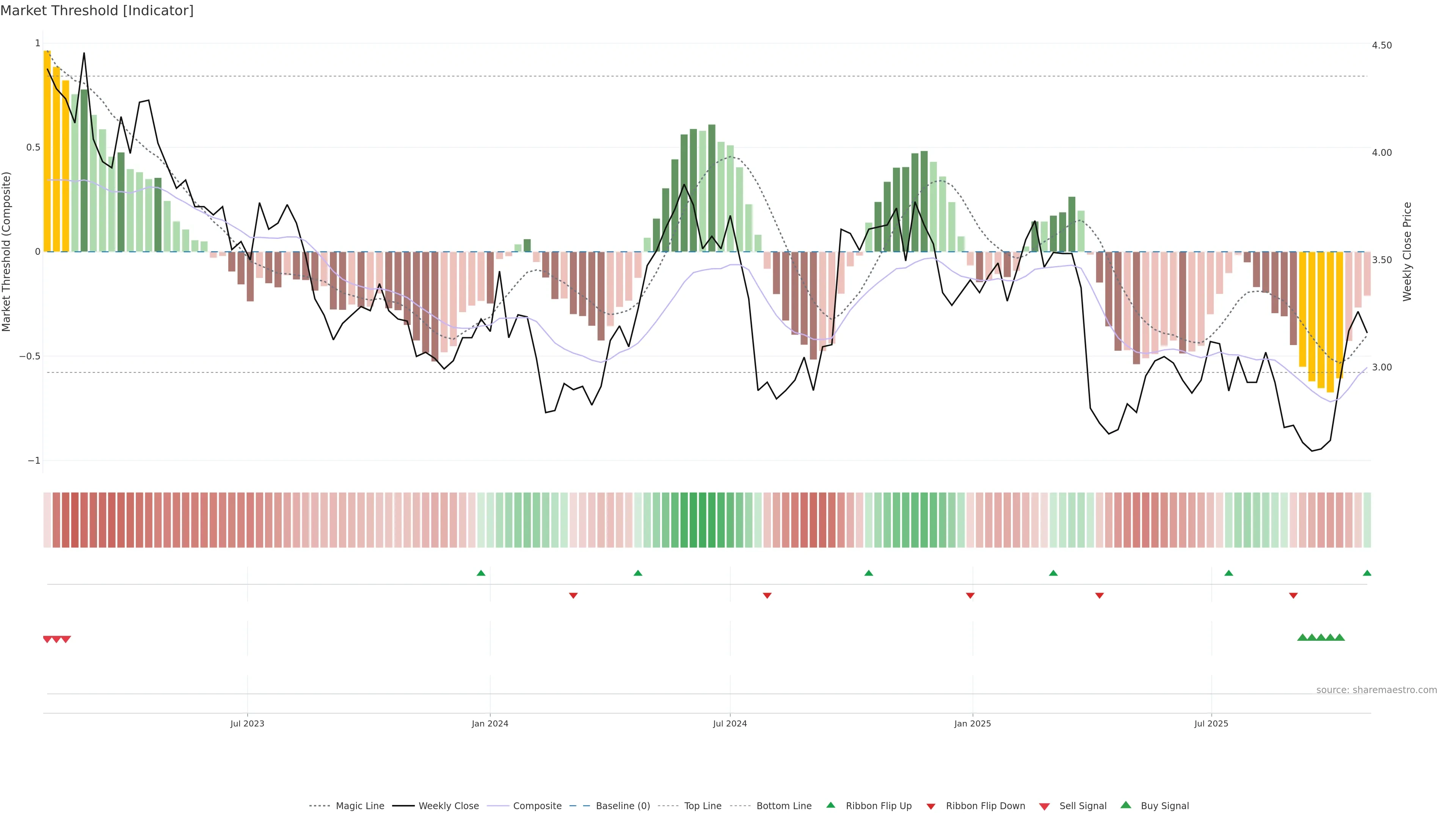The width and height of the screenshot is (1456, 819).
Task: Click the Weekly Close Price axis title
Action: (x=1407, y=251)
